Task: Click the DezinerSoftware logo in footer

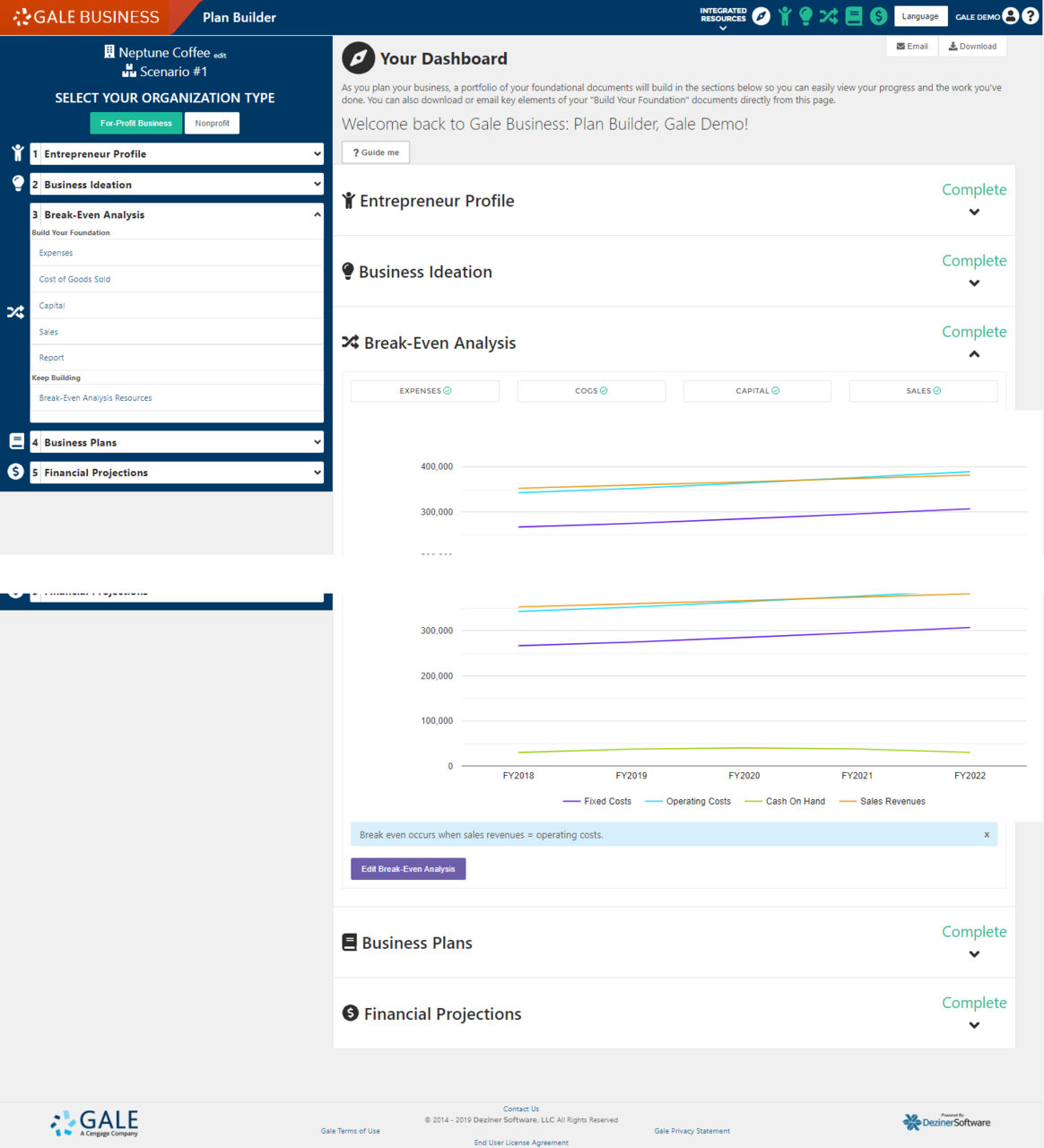Action: (x=946, y=1121)
